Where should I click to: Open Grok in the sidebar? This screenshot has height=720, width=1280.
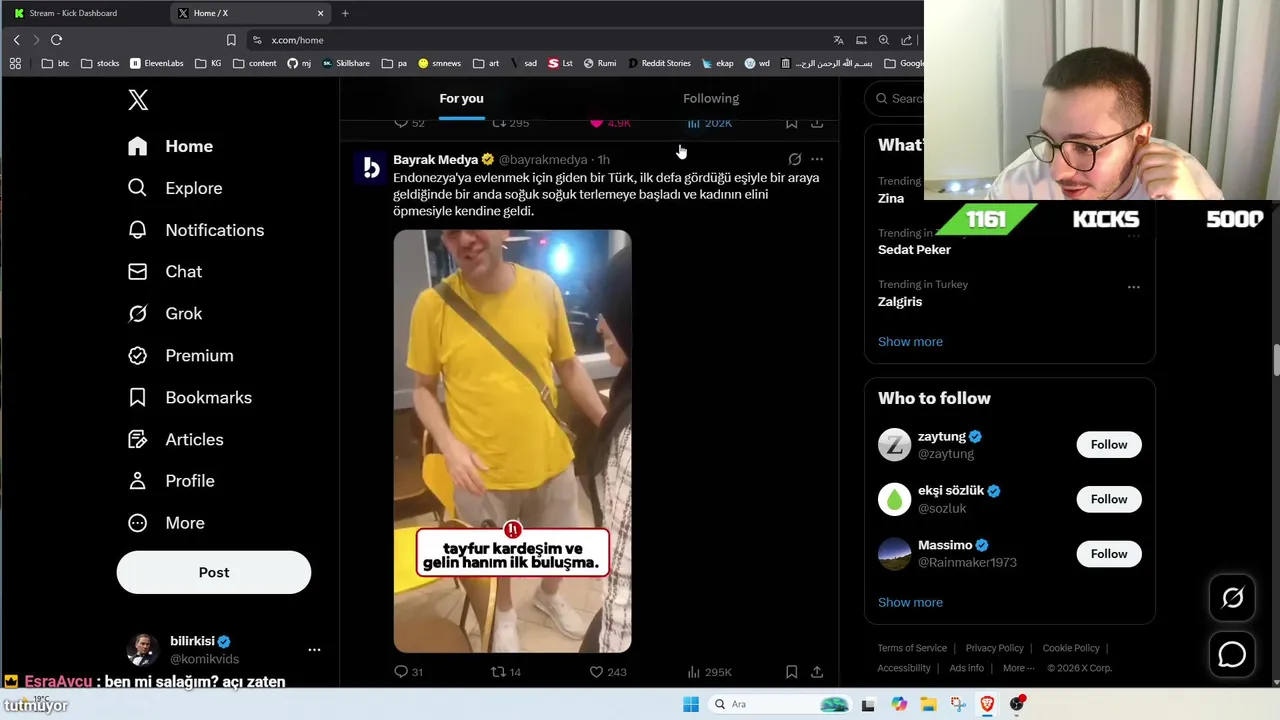point(165,314)
